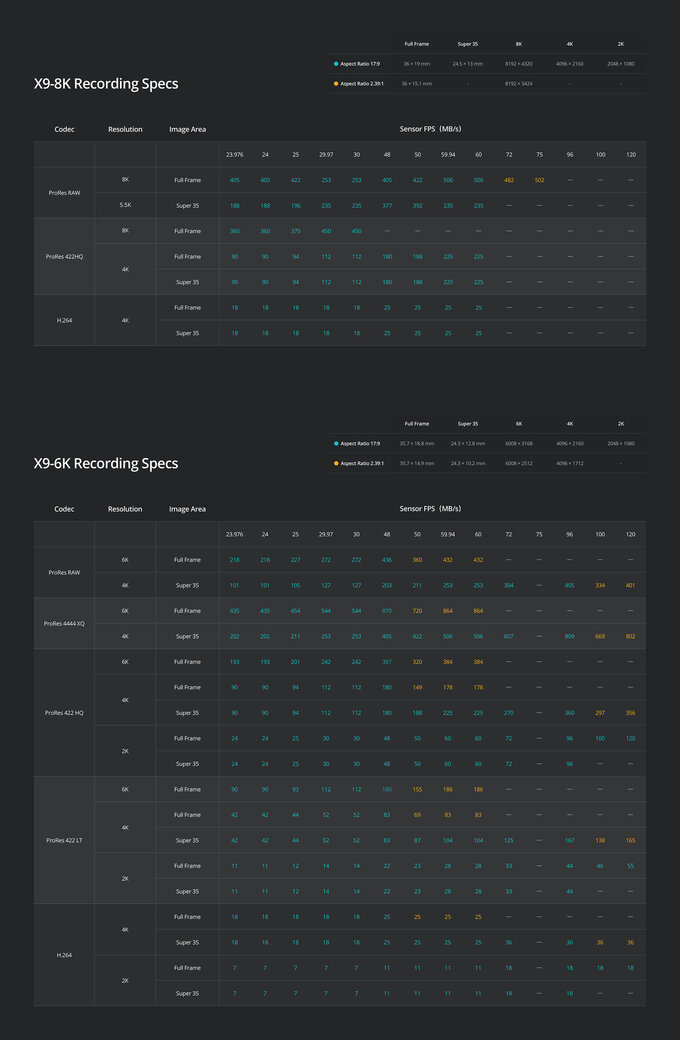Viewport: 680px width, 1040px height.
Task: Click '24.3 × 10.2 mm' in X9-6K aspect table
Action: (468, 463)
